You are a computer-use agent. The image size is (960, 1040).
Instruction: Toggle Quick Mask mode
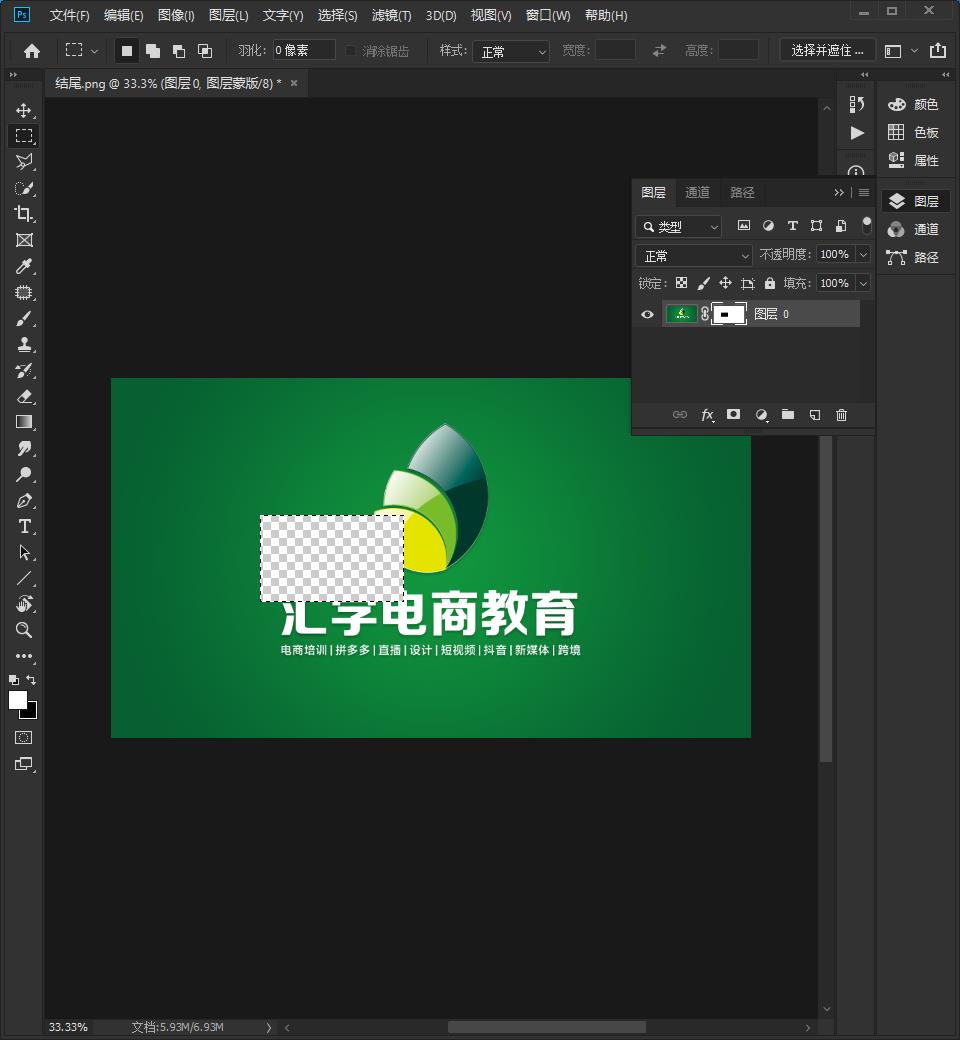click(24, 738)
